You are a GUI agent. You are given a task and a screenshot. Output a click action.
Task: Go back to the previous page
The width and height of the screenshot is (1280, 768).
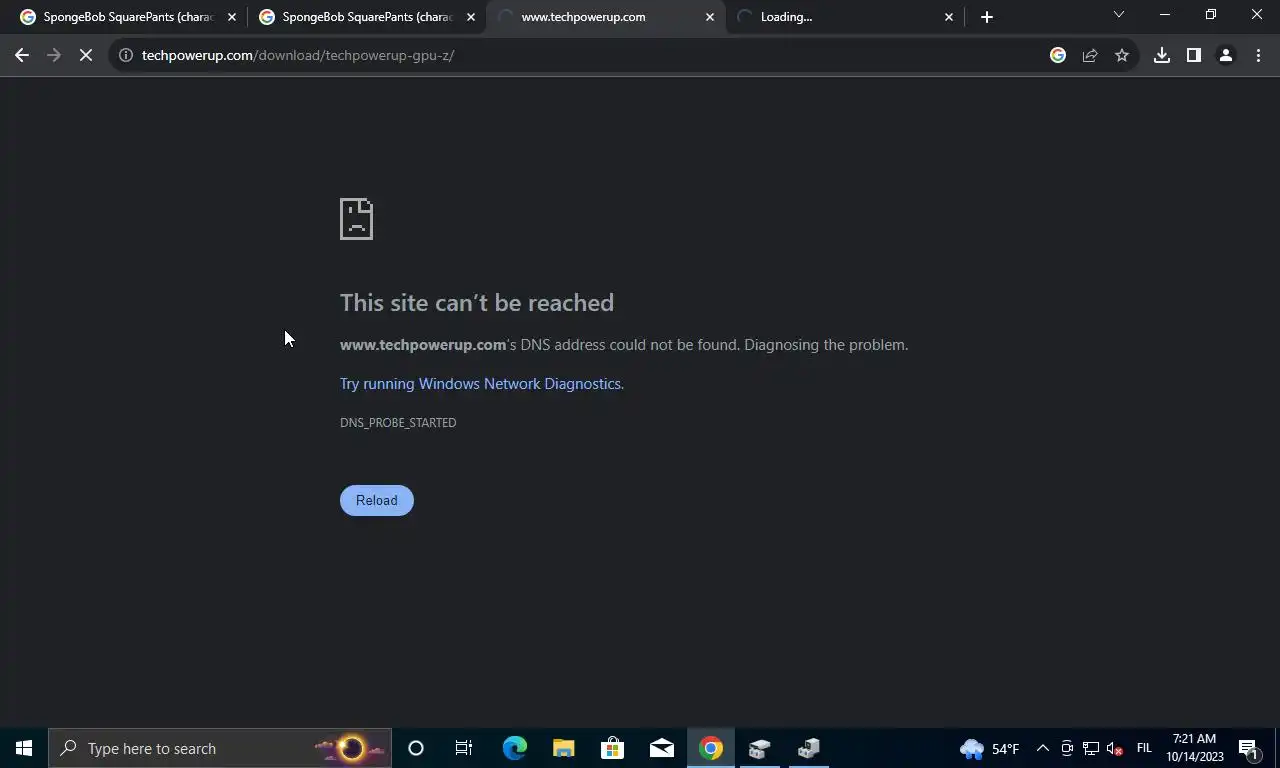click(22, 56)
